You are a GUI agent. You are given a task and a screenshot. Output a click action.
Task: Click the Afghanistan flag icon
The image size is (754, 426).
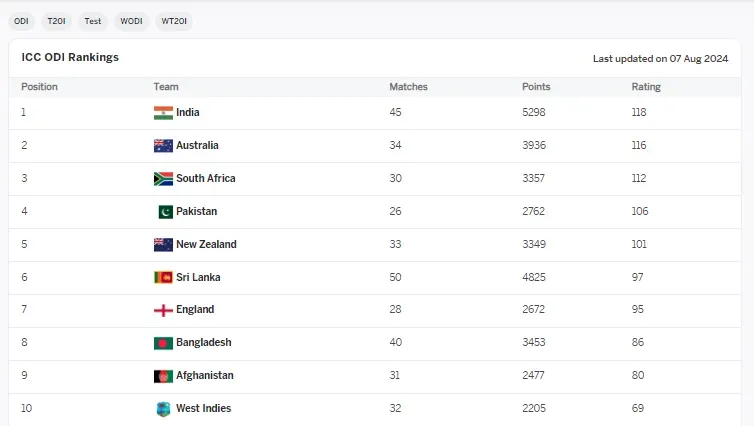point(163,376)
